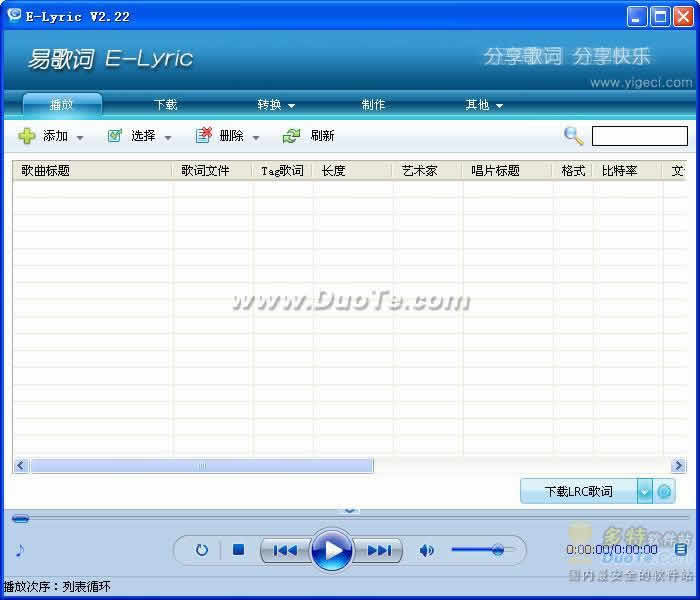Viewport: 700px width, 600px height.
Task: Collapse the panel with the chevron expander
Action: [x=350, y=509]
